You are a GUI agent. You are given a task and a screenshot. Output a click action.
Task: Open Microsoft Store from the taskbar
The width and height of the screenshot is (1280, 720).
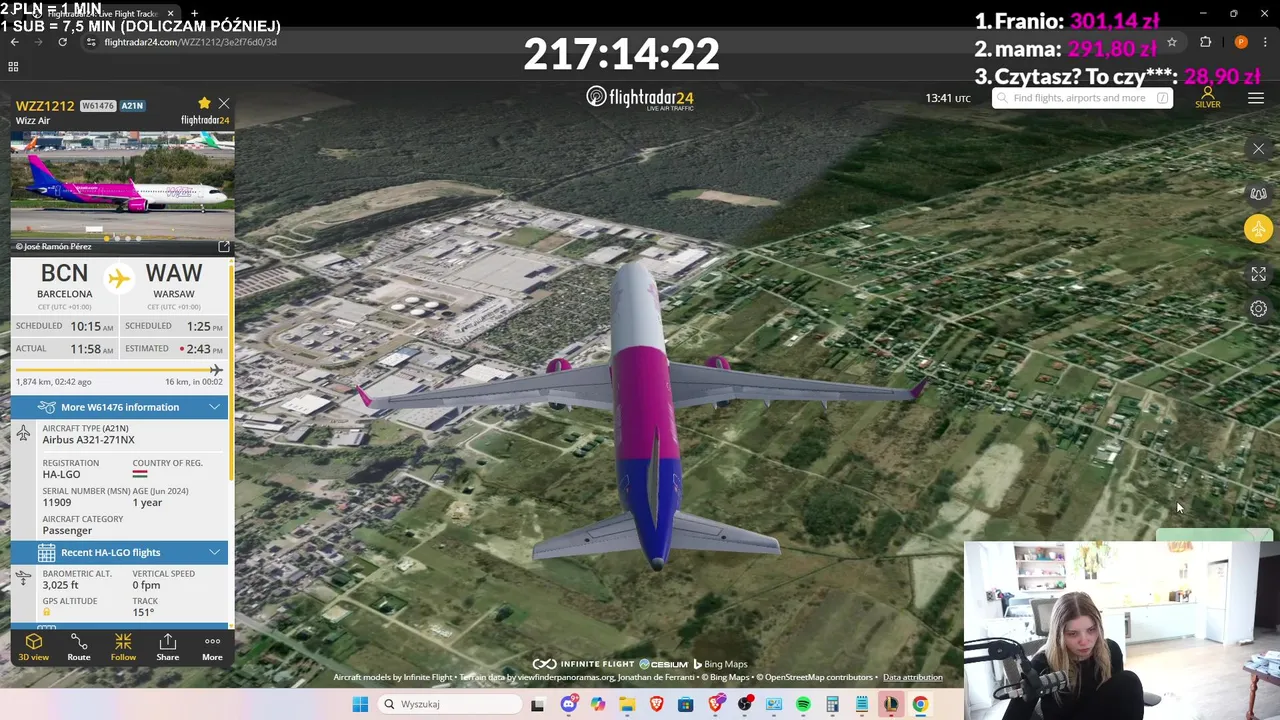[x=685, y=704]
